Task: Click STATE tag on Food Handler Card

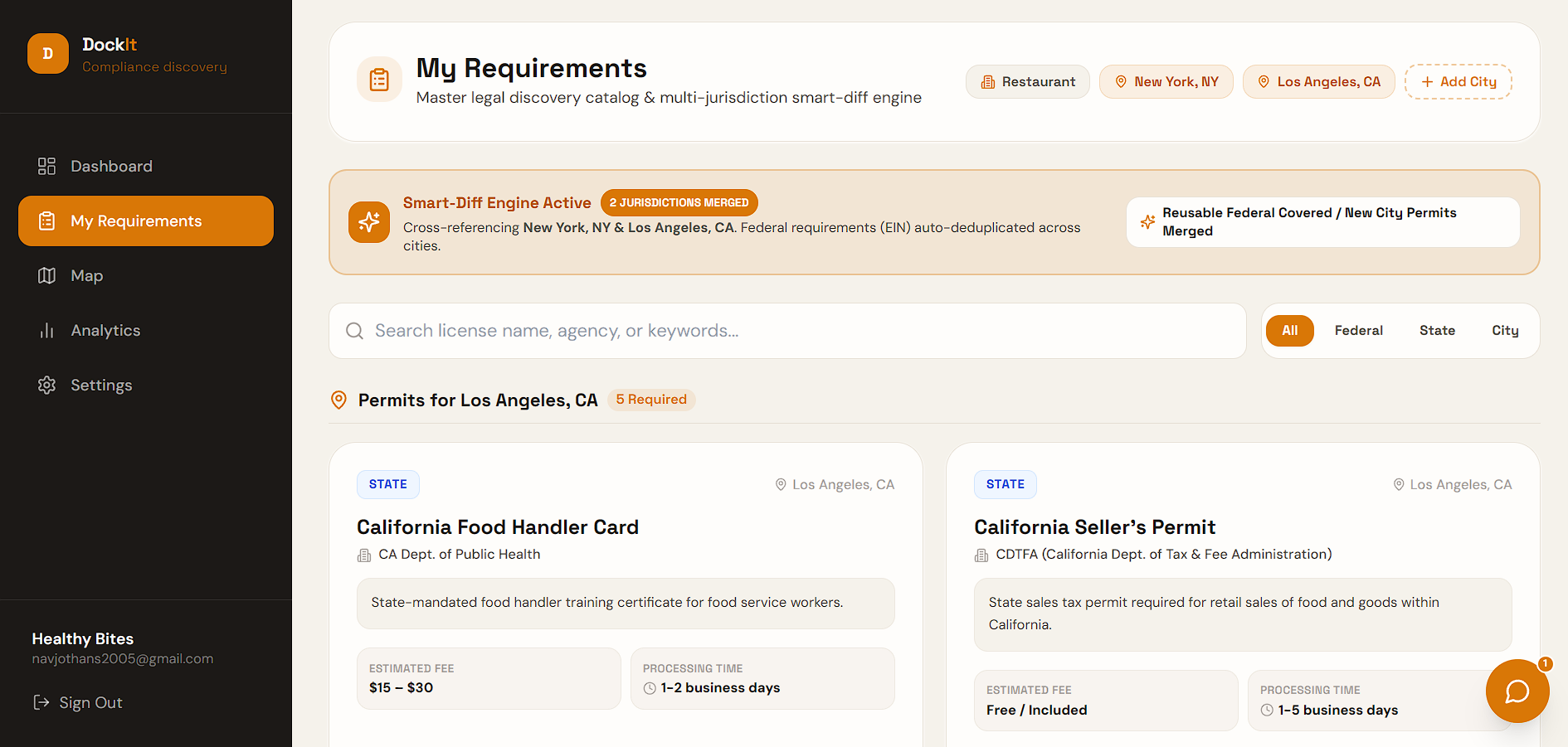Action: coord(388,484)
